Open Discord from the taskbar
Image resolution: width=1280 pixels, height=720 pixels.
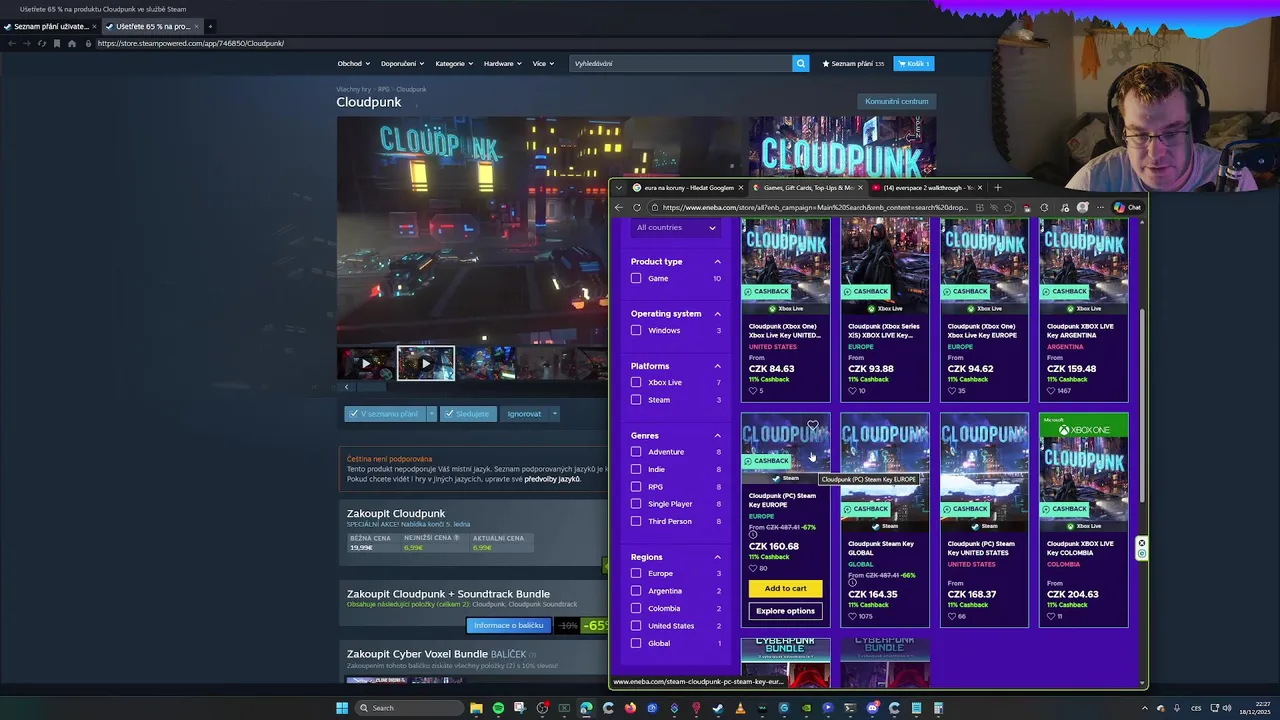point(872,708)
